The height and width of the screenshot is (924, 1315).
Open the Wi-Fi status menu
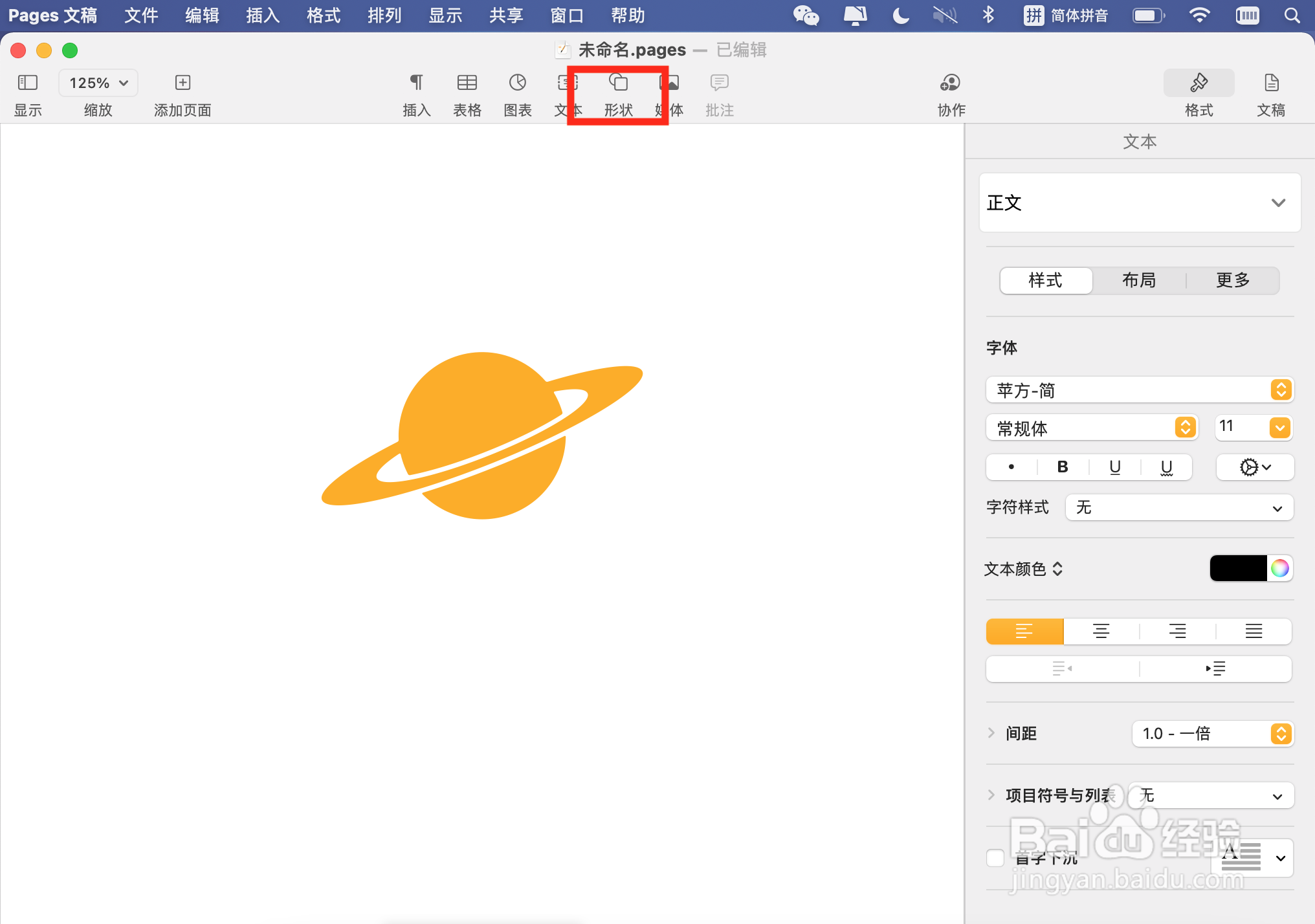pyautogui.click(x=1199, y=16)
